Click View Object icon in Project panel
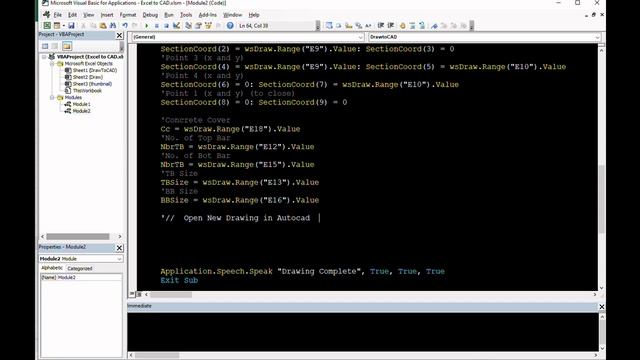 click(55, 46)
